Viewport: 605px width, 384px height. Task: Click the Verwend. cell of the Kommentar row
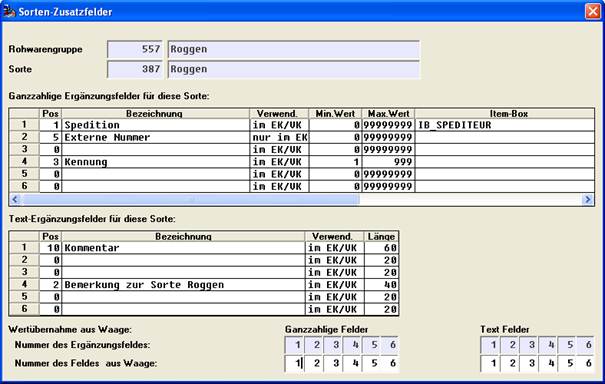[x=334, y=248]
